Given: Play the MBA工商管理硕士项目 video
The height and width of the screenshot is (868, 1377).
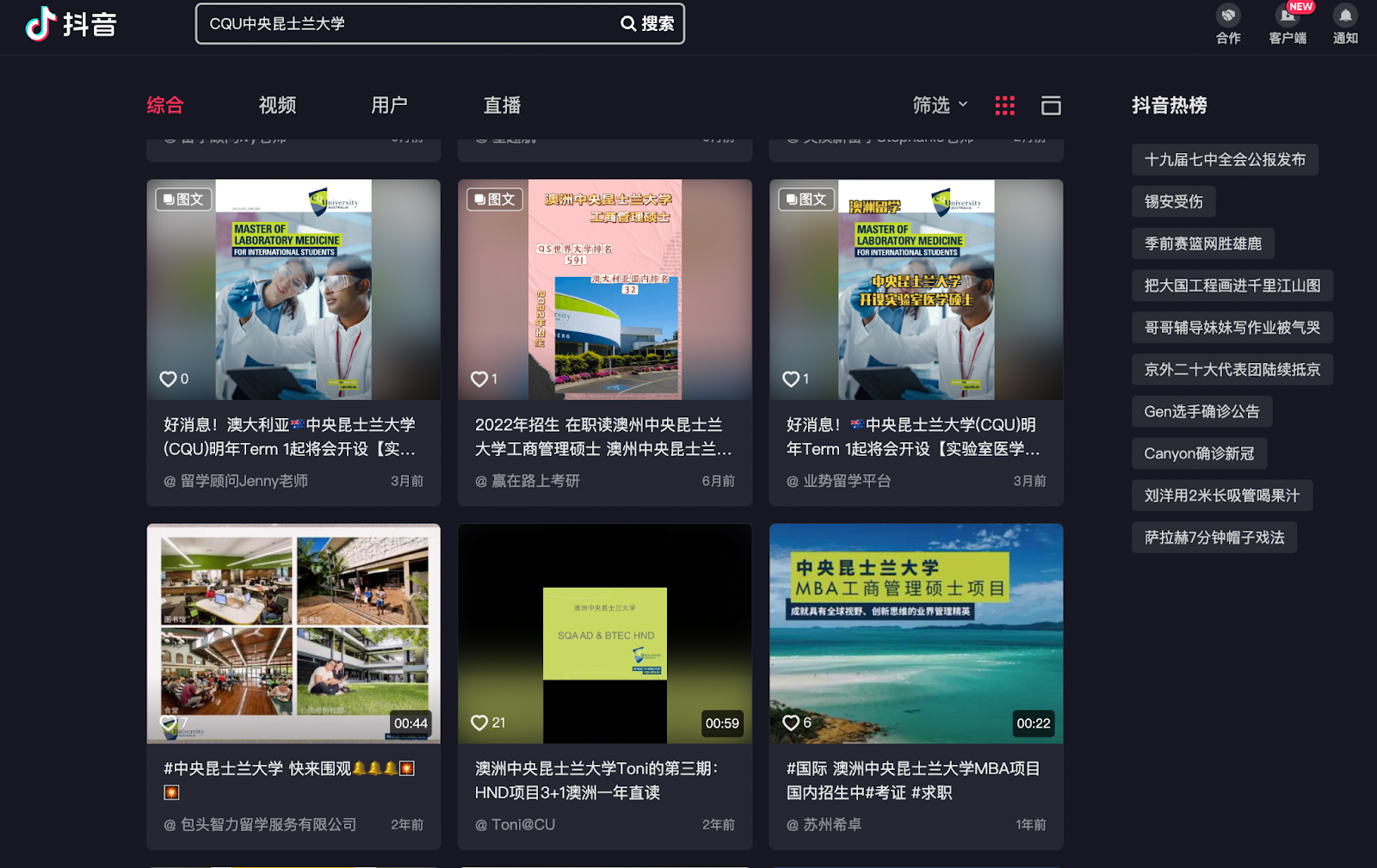Looking at the screenshot, I should [917, 633].
